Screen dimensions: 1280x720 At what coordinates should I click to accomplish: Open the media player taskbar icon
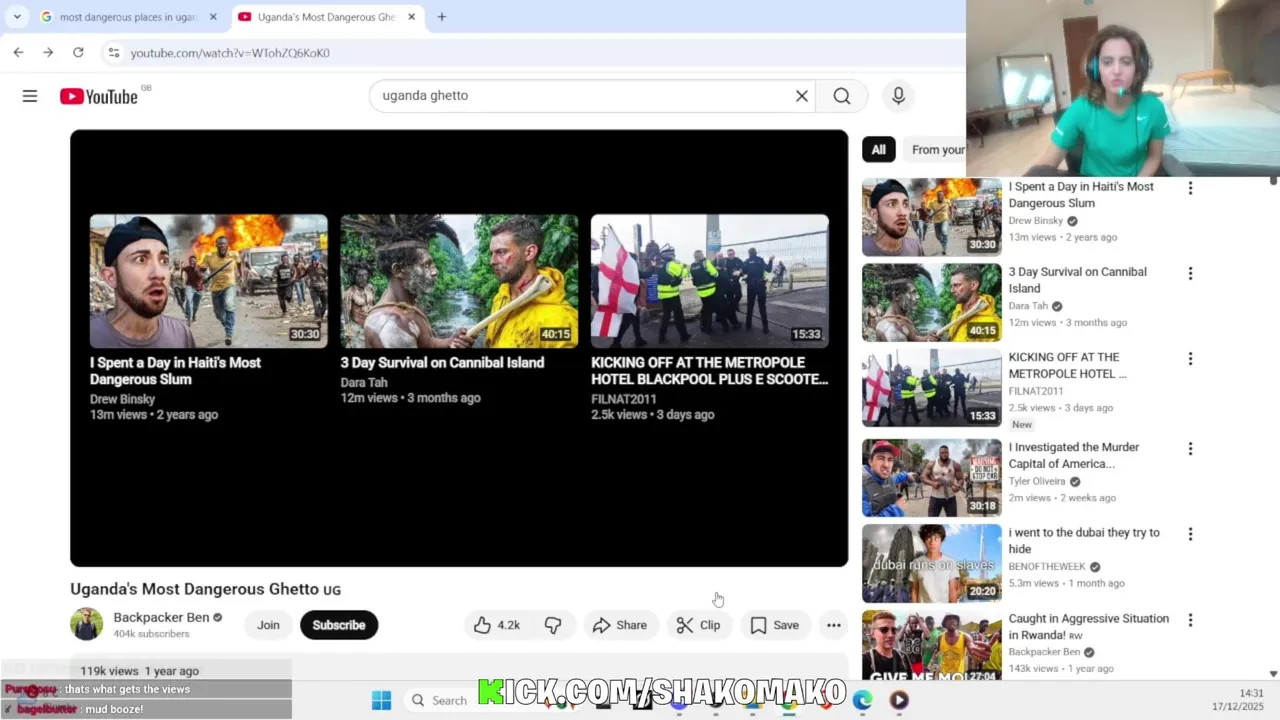899,700
